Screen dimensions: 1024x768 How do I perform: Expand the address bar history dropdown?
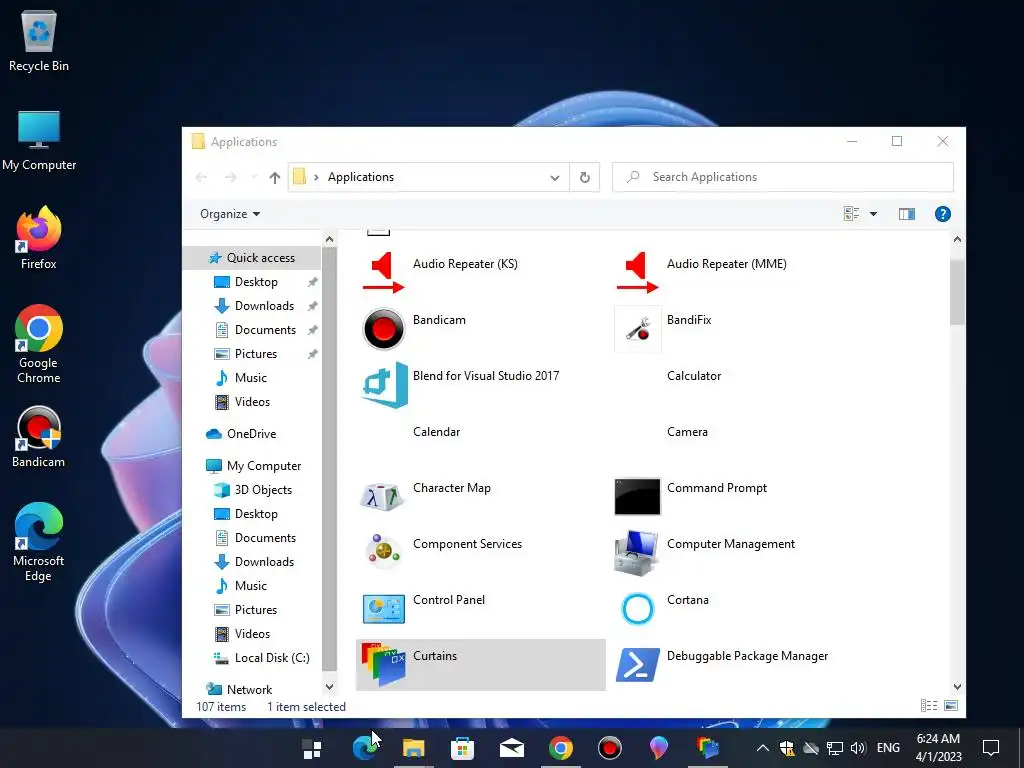coord(554,178)
